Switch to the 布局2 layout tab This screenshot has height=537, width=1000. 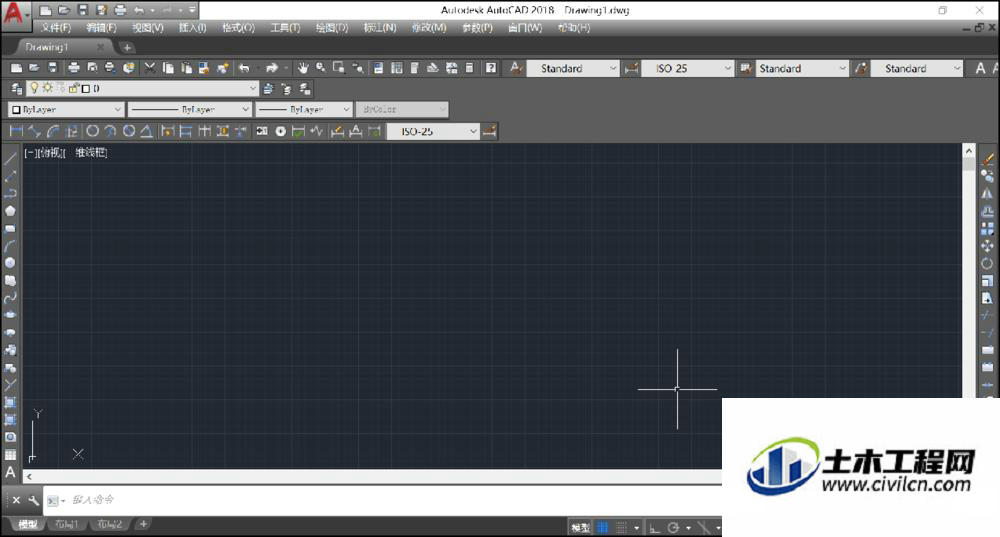[109, 524]
